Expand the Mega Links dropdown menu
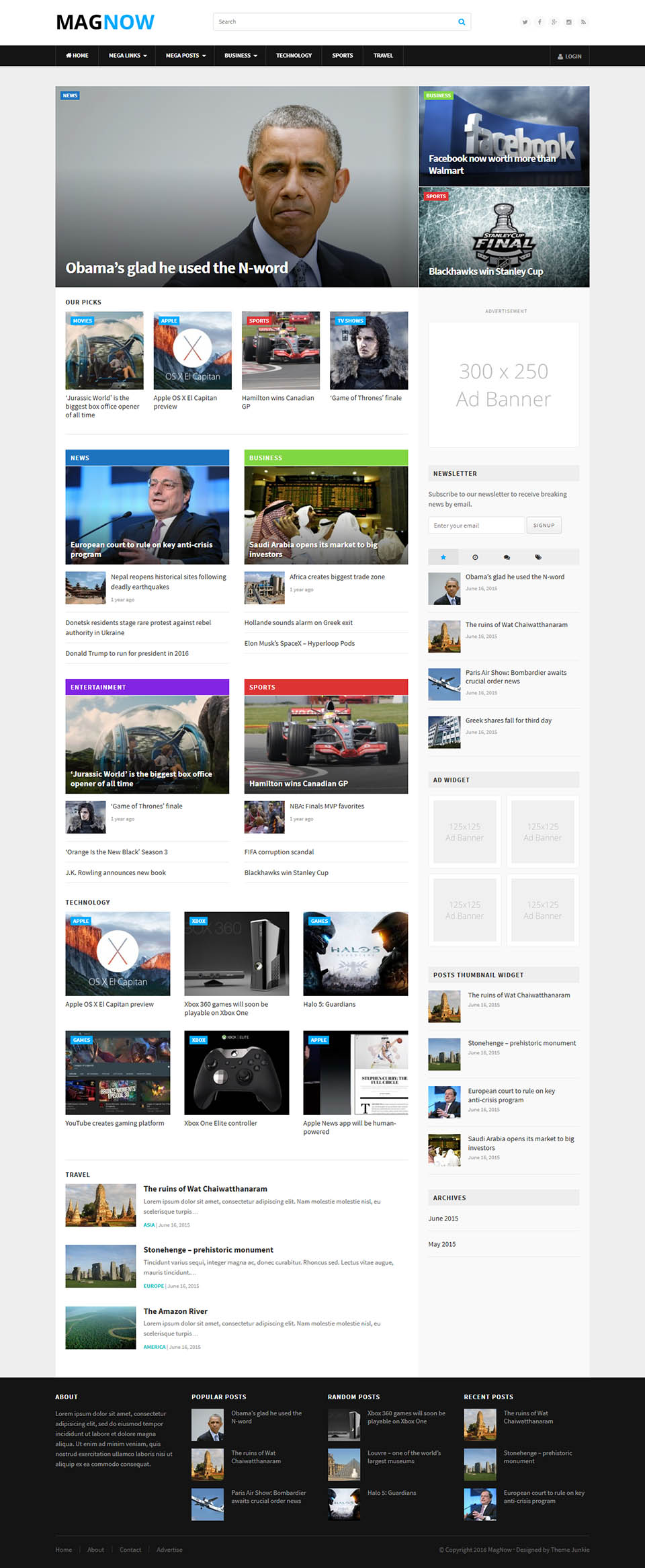645x1568 pixels. coord(128,56)
